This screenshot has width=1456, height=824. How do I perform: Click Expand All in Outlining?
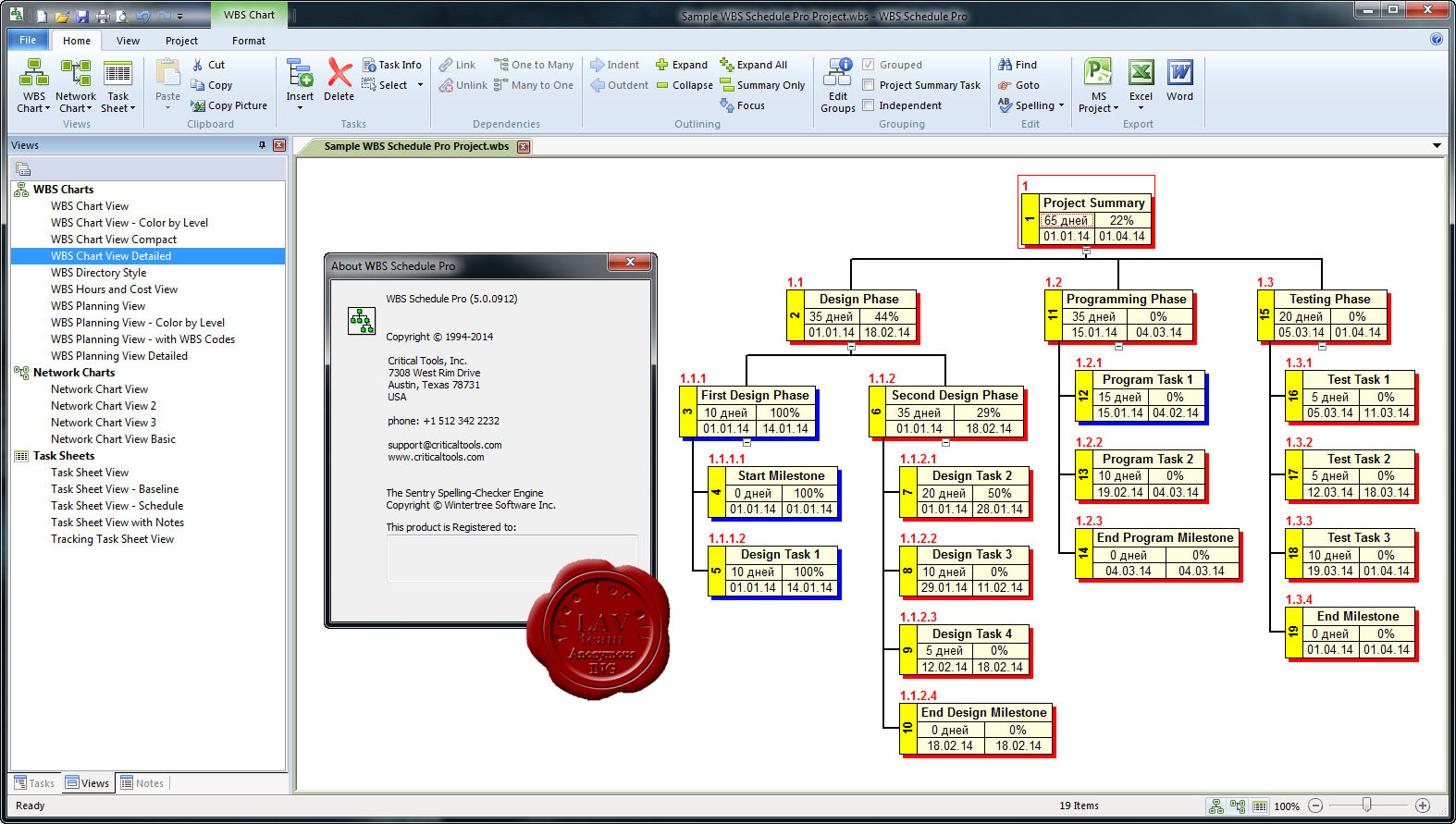754,65
